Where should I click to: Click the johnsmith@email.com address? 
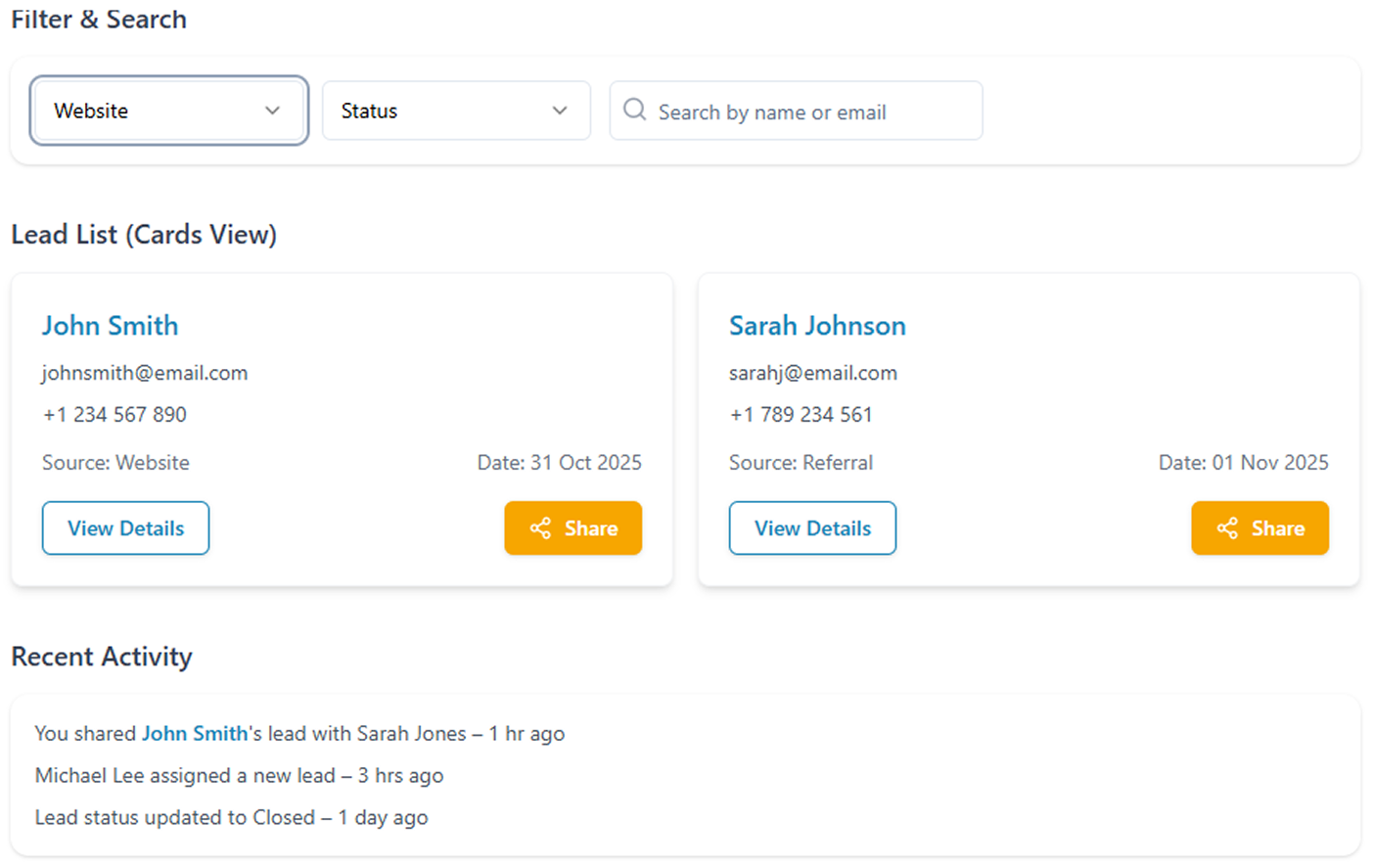point(145,373)
